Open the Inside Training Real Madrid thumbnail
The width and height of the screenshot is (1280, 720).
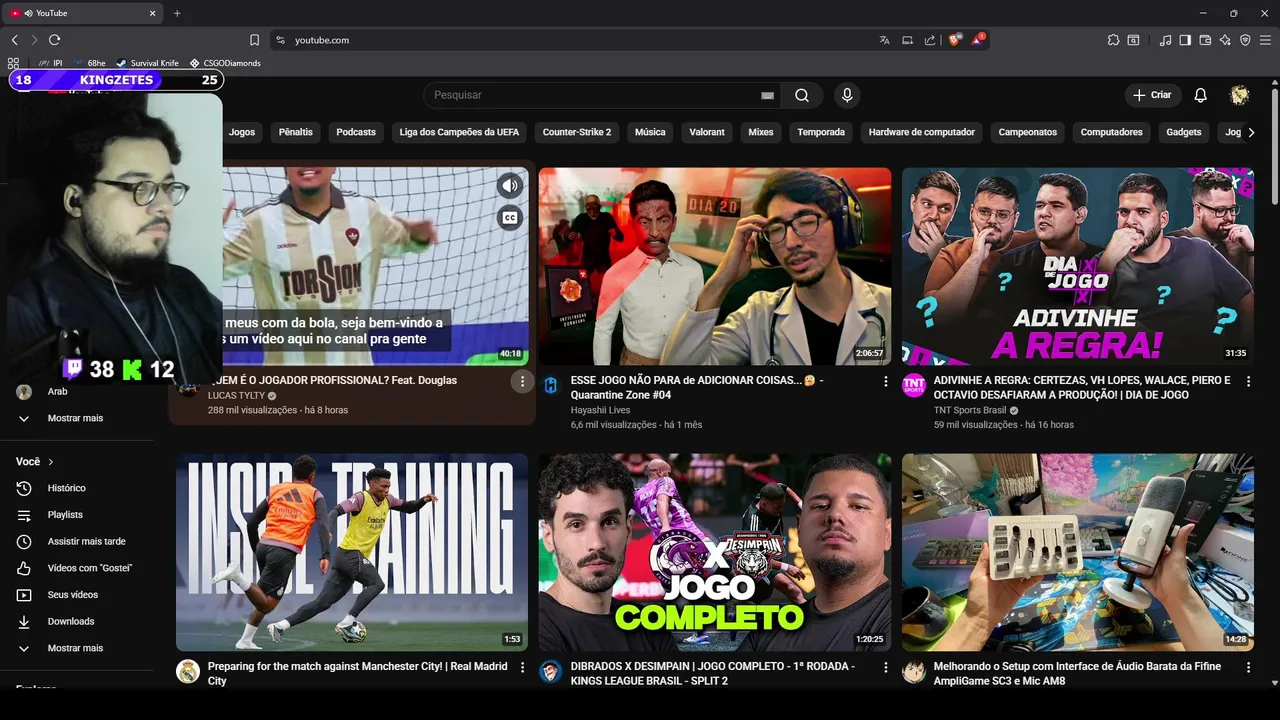click(352, 552)
